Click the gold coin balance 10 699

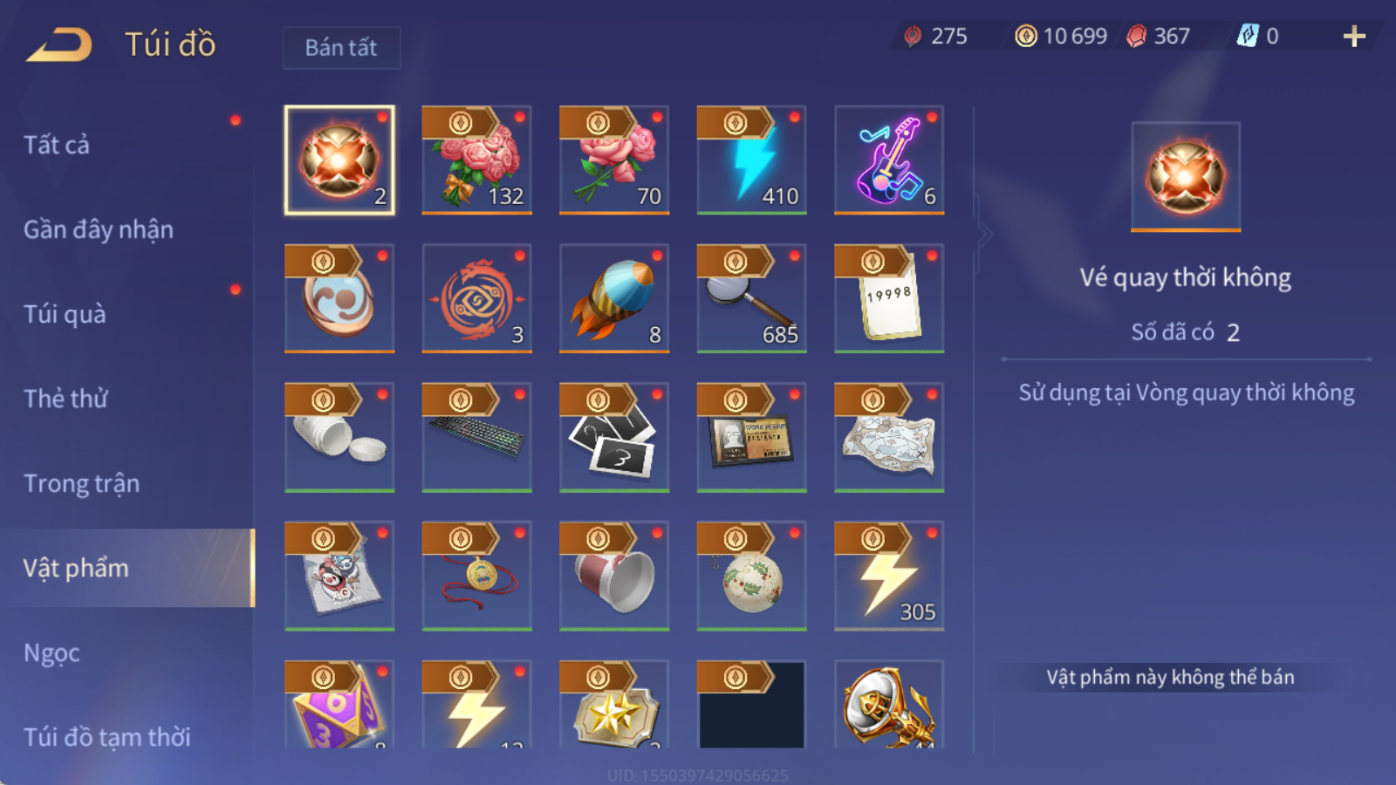point(1061,37)
